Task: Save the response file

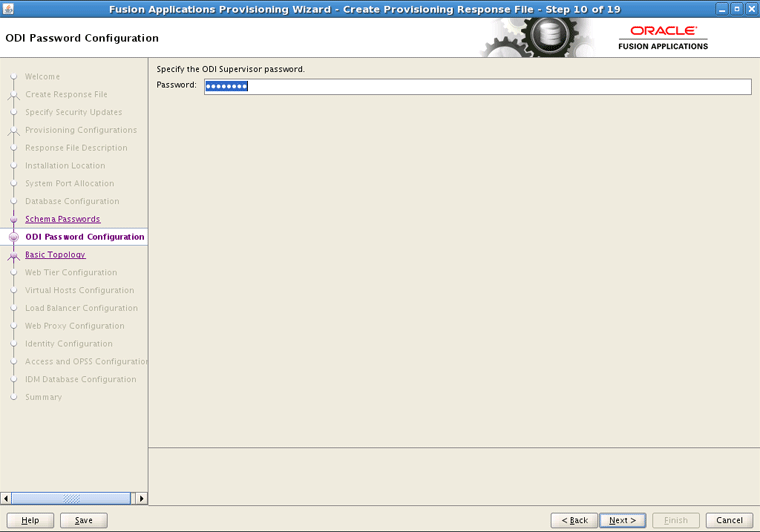Action: (83, 520)
